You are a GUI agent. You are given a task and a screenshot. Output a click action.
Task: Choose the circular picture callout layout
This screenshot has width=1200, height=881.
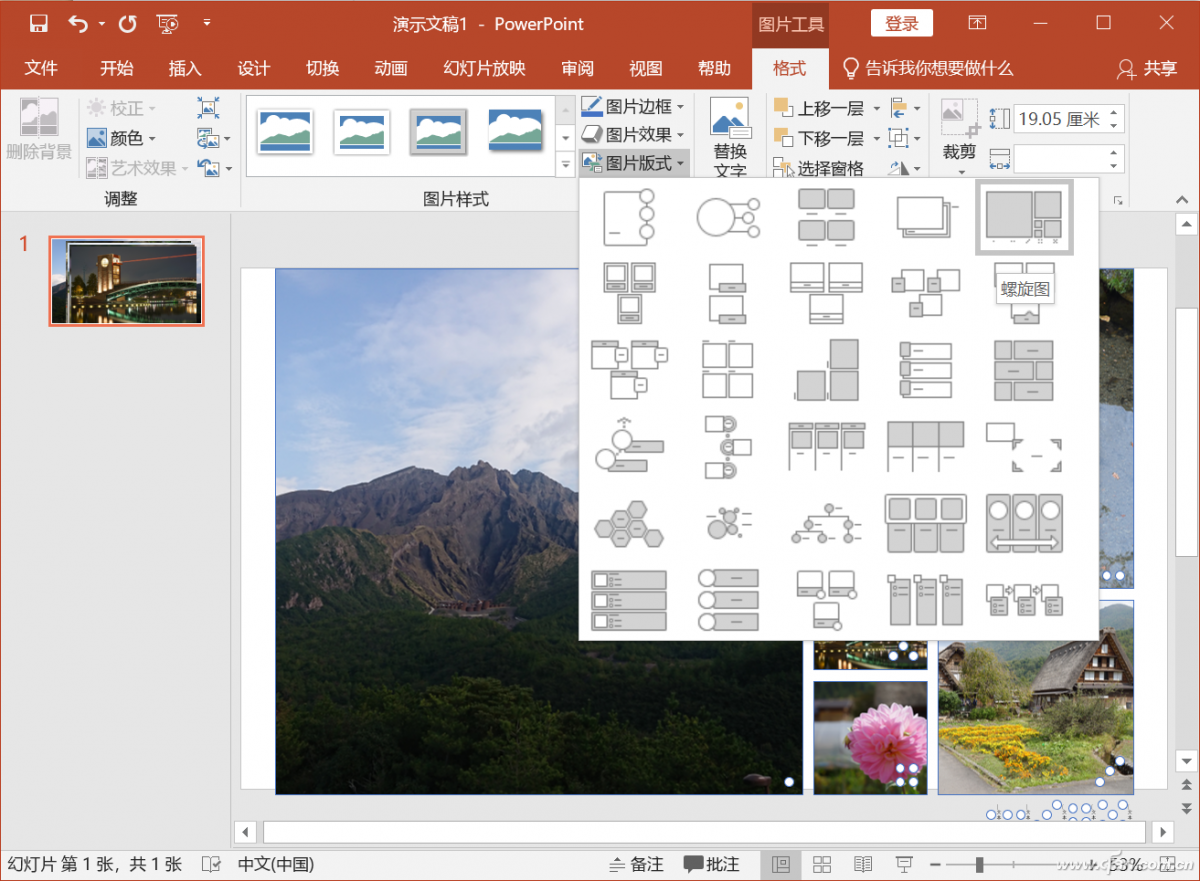[x=727, y=217]
